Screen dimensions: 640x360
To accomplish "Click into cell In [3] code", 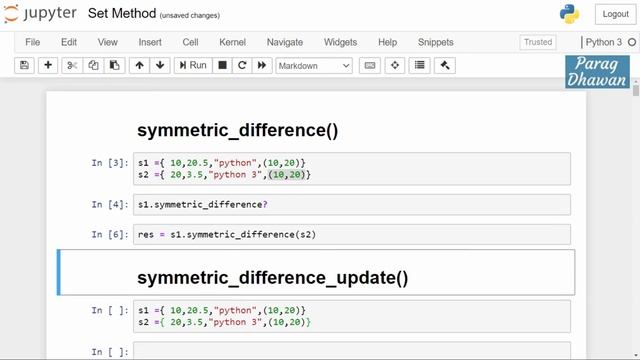I will [352, 169].
